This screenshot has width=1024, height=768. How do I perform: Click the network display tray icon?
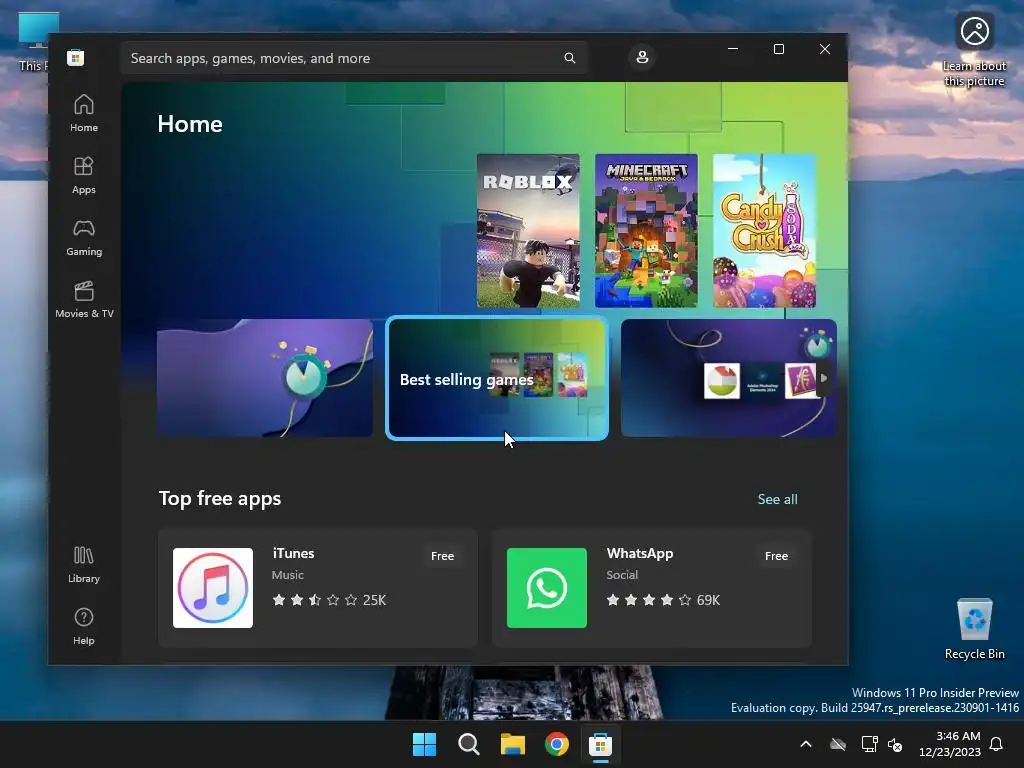coord(869,744)
